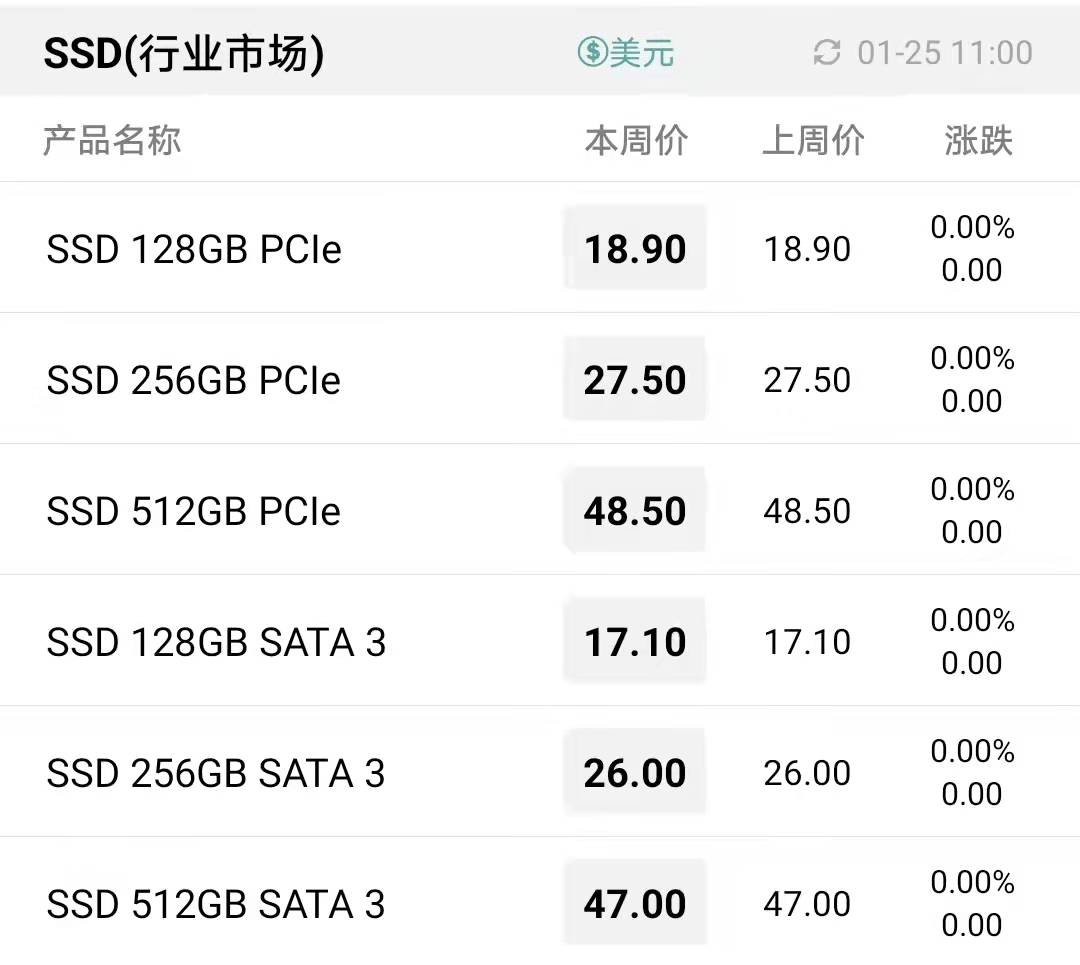Tap the 47.00 current week price box
Screen dimensions: 1080x965
[x=635, y=902]
